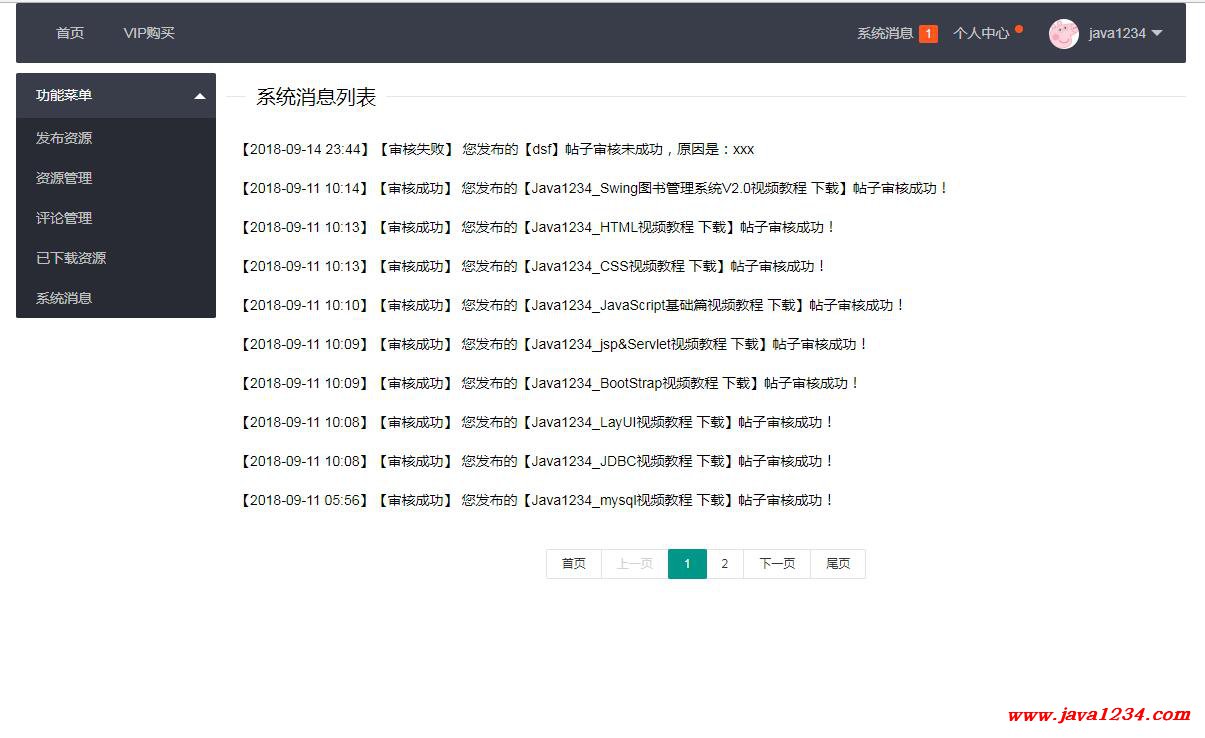1205x738 pixels.
Task: Click the JavaScript基础篇视频教程 message
Action: [572, 305]
